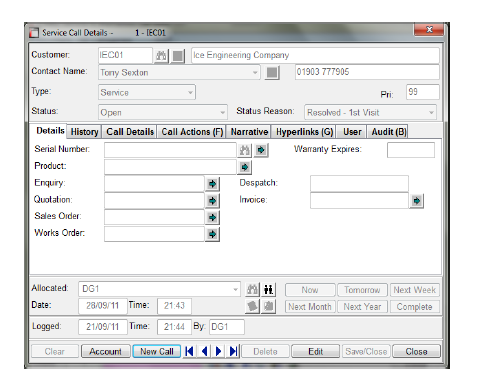Click green arrow button next to Product field
Image resolution: width=477 pixels, height=391 pixels.
[x=245, y=167]
